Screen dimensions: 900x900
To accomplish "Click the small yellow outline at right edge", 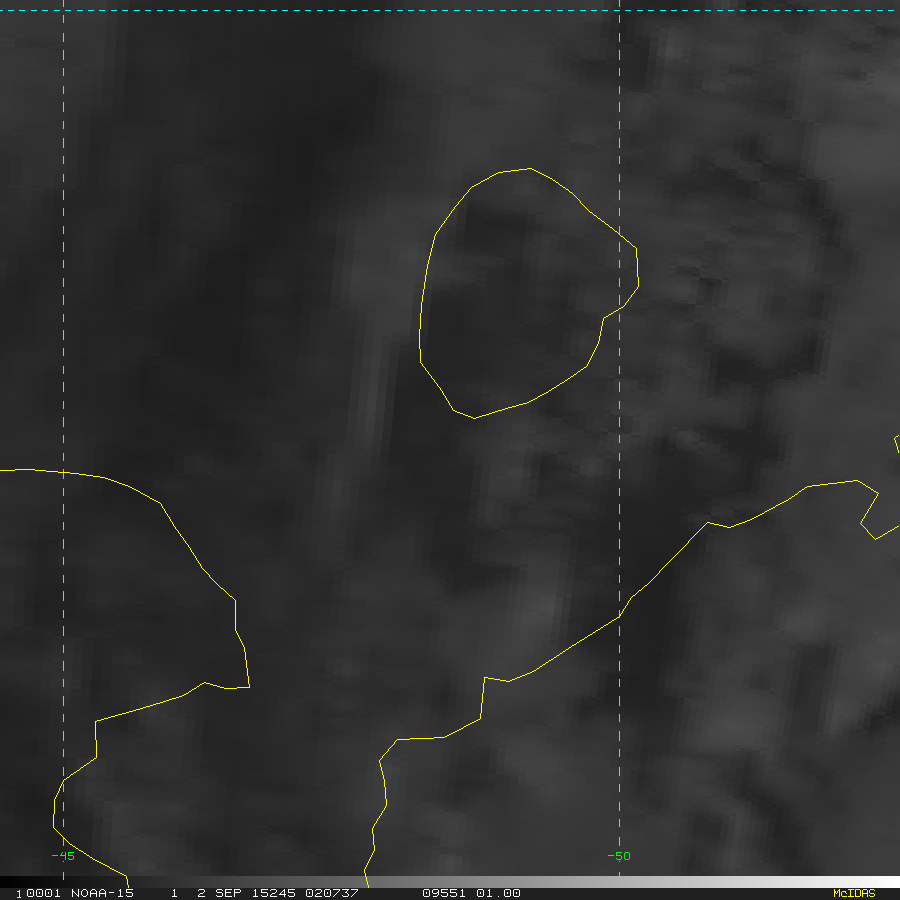I will coord(896,445).
